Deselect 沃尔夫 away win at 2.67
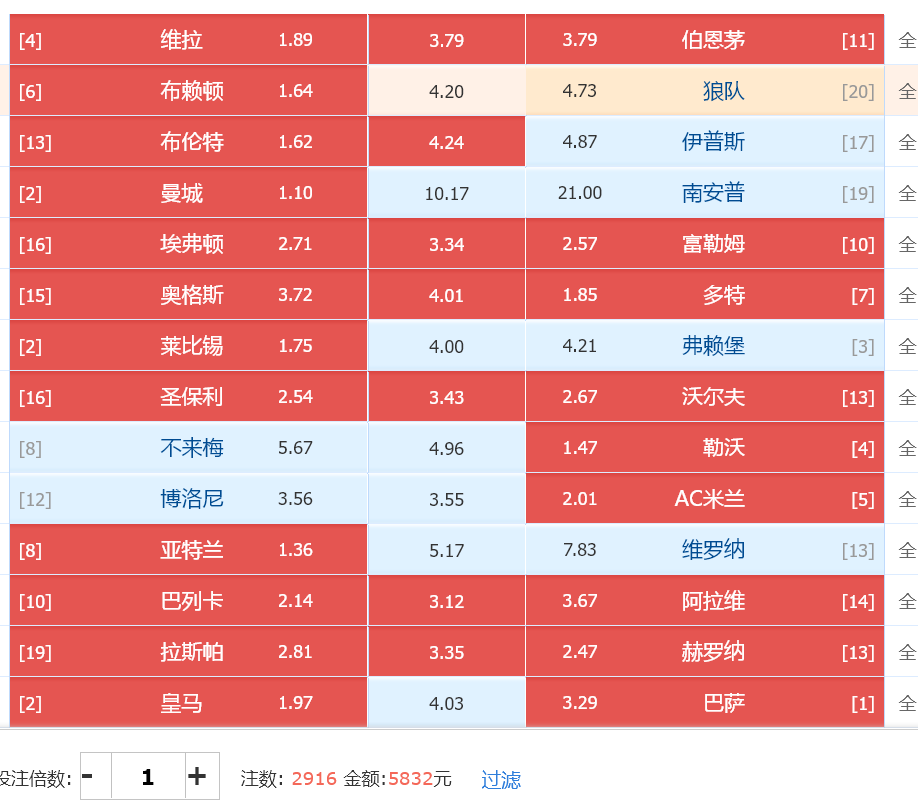The image size is (918, 810). (705, 396)
